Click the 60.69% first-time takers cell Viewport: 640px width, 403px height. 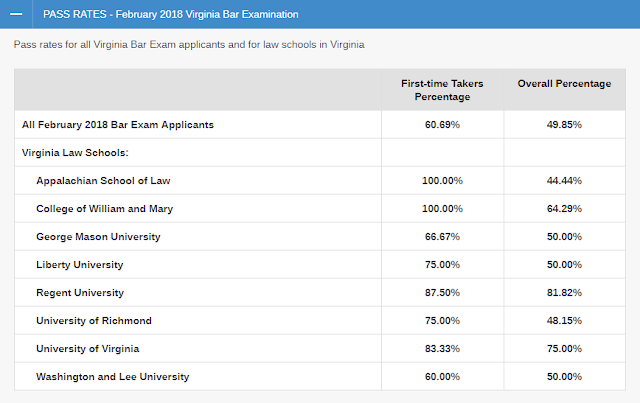tap(442, 125)
